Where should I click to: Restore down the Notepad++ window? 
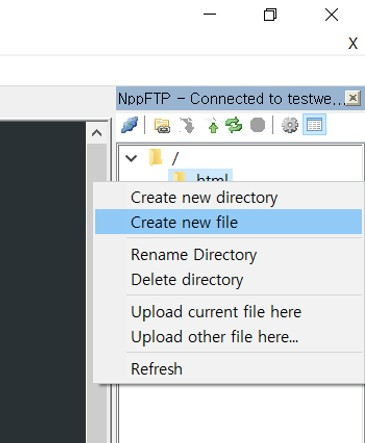point(270,15)
